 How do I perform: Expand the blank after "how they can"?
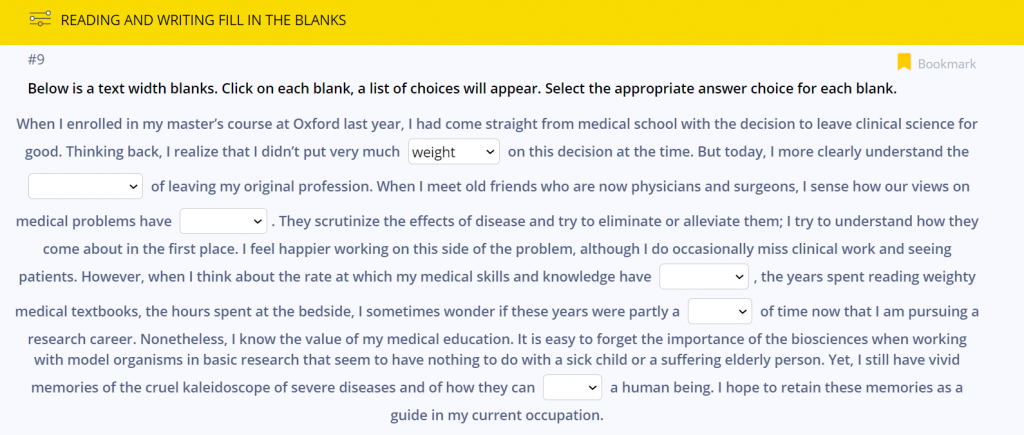(573, 387)
